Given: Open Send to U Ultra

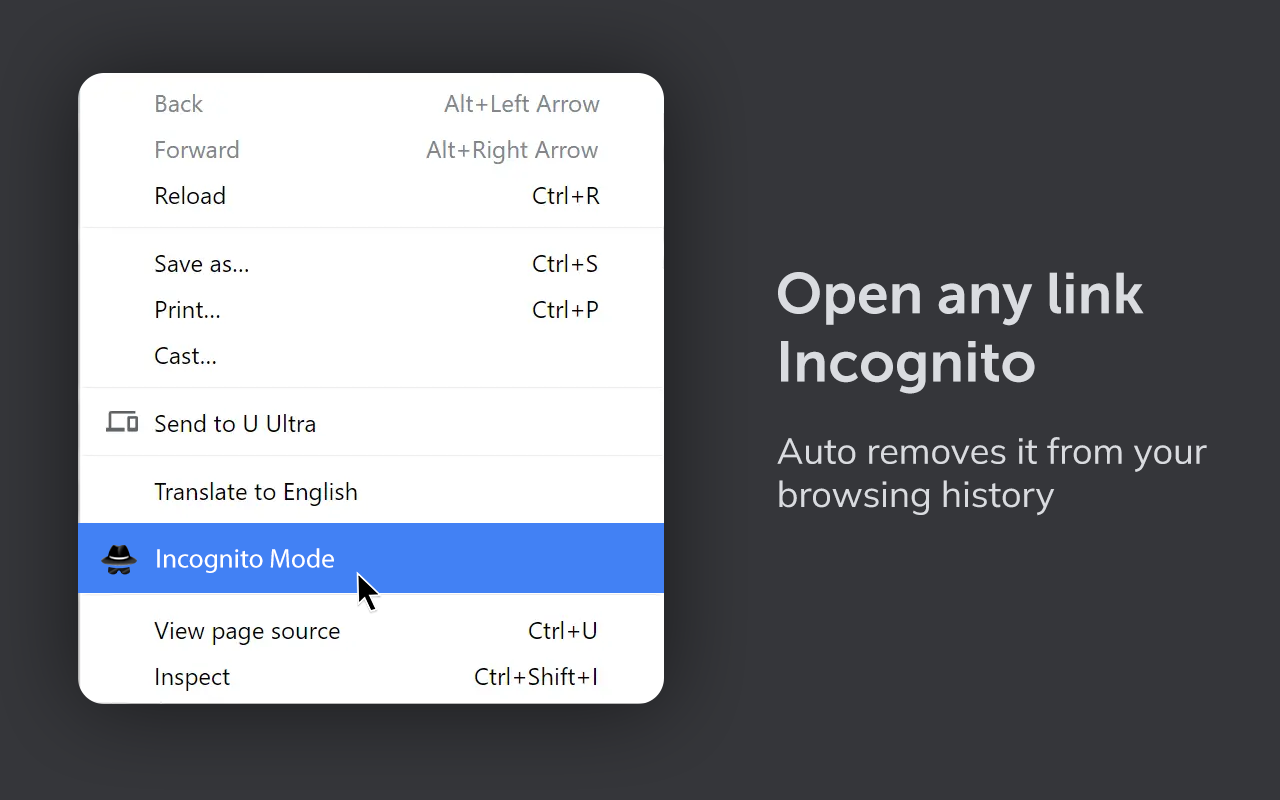Looking at the screenshot, I should click(235, 423).
